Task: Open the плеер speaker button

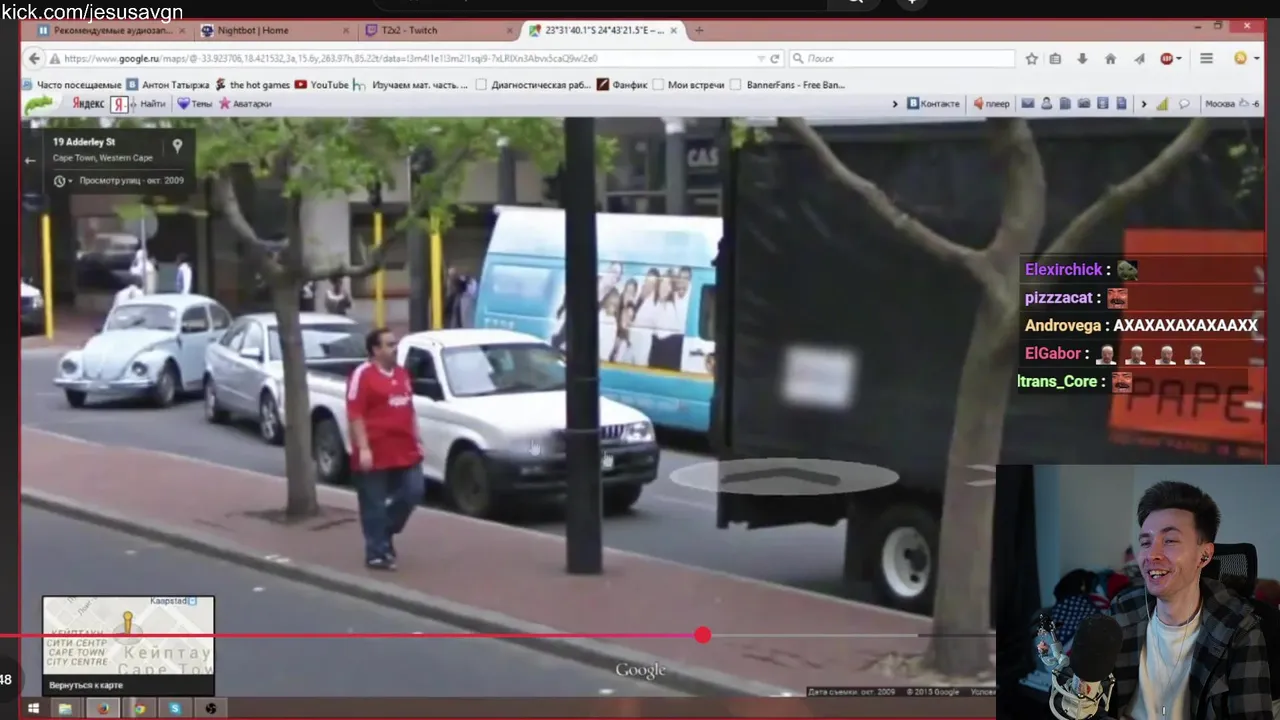Action: [x=991, y=104]
